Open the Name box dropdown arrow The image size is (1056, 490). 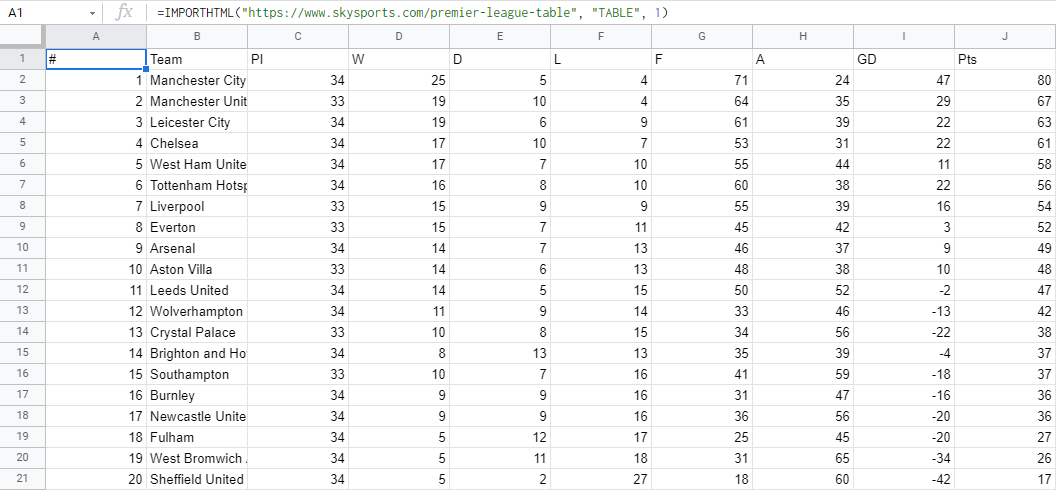(92, 13)
